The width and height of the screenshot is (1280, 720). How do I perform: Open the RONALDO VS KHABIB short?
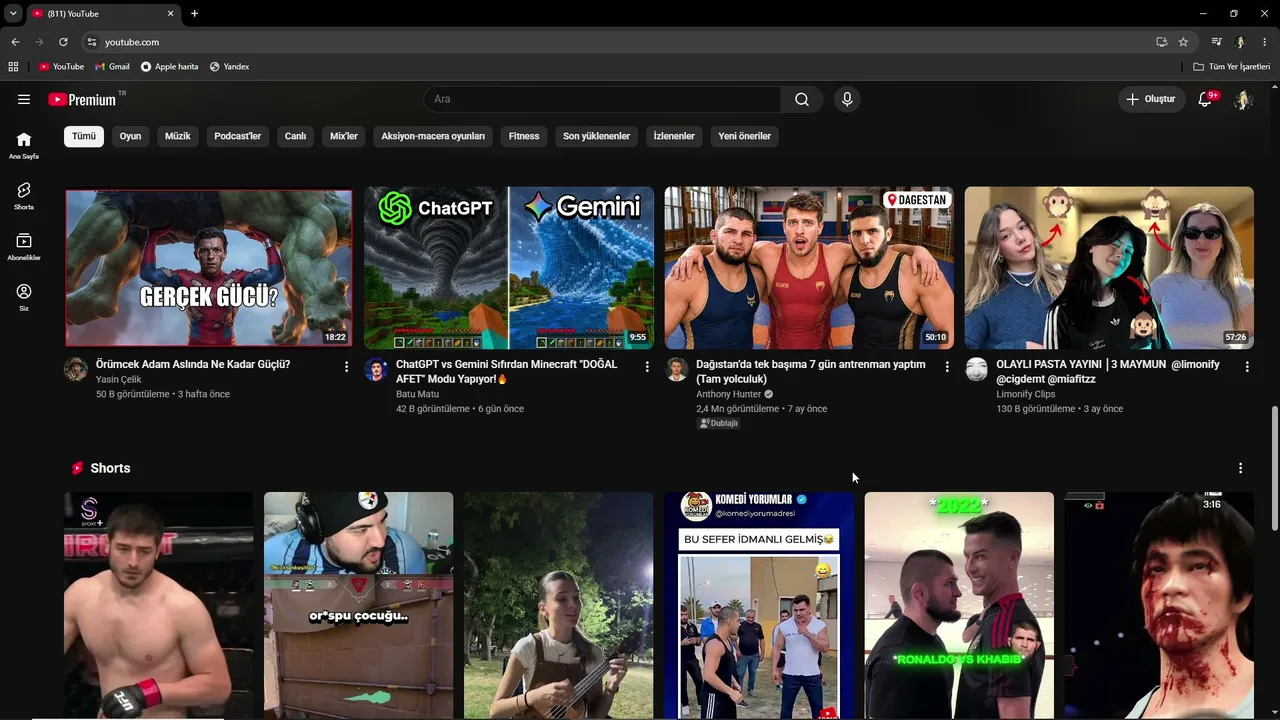point(959,605)
